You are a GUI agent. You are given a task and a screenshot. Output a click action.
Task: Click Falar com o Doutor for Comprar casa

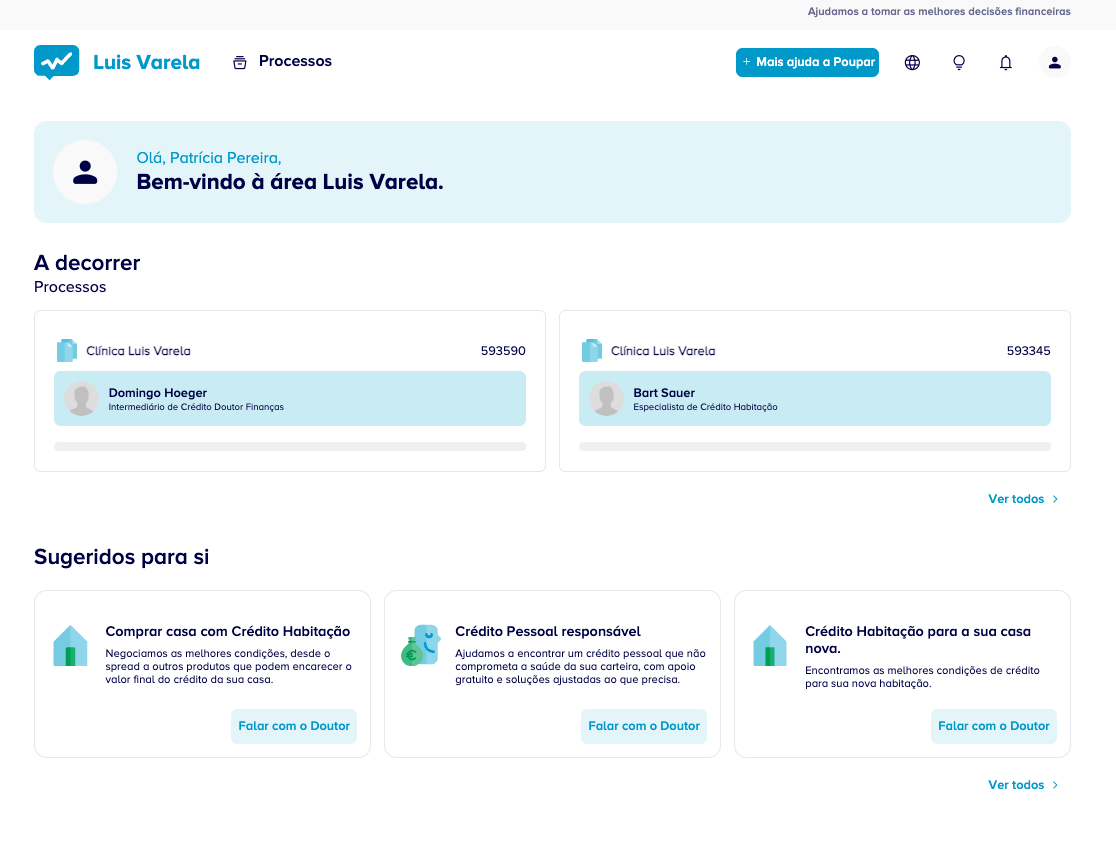(294, 726)
